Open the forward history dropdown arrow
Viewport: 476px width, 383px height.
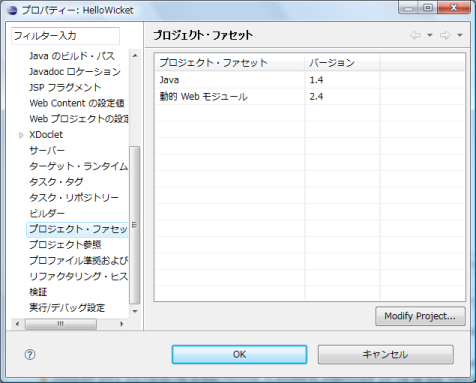(460, 35)
